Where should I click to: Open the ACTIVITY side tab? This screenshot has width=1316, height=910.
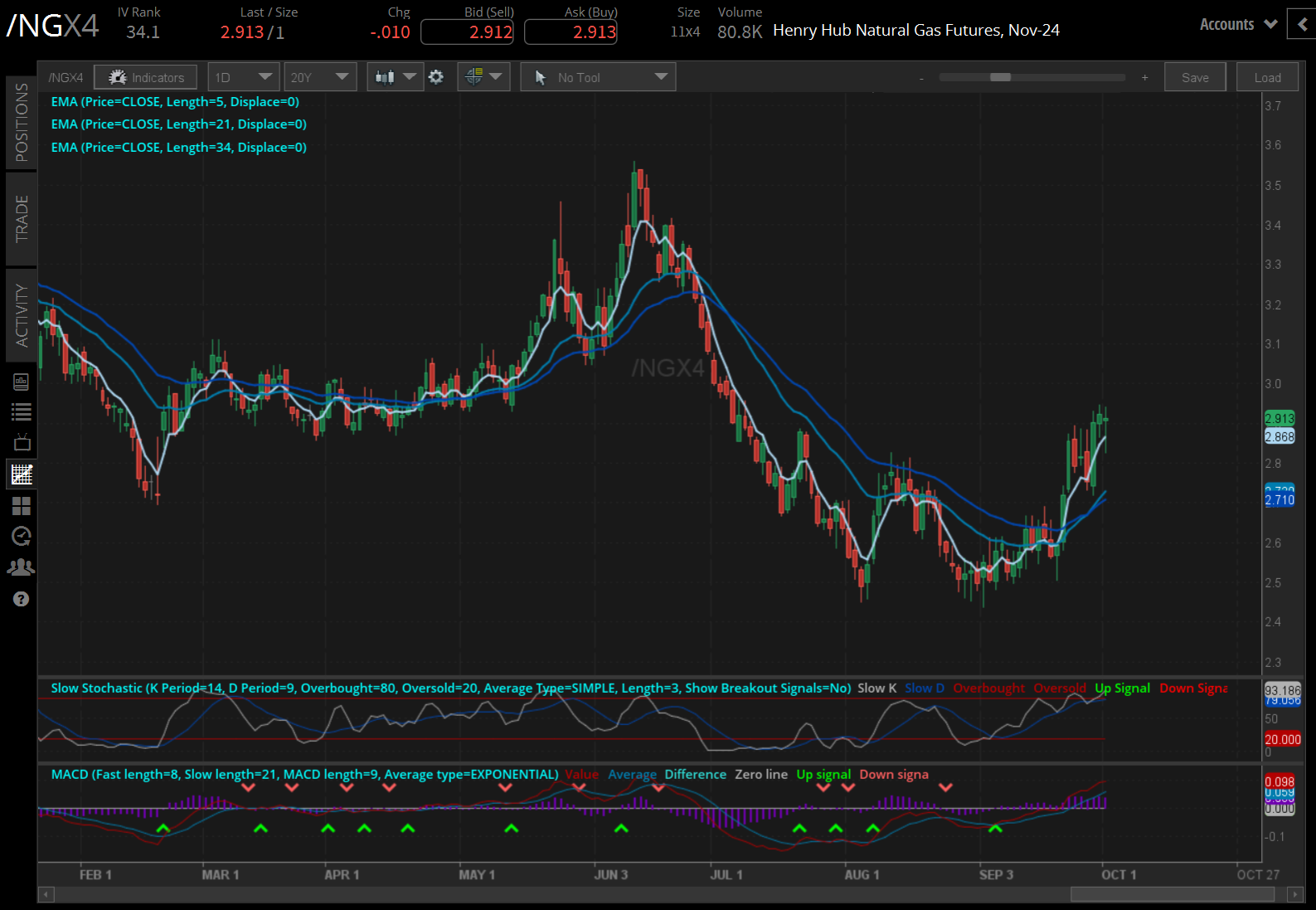pos(22,315)
